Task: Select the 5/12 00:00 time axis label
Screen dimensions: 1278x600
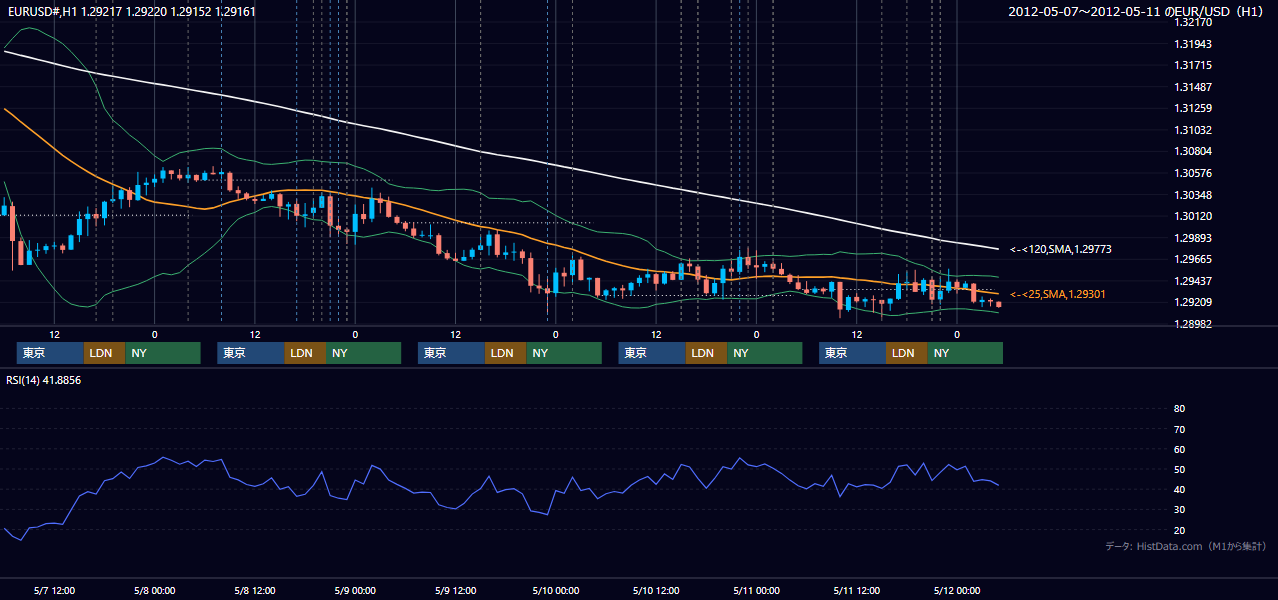Action: click(x=957, y=590)
